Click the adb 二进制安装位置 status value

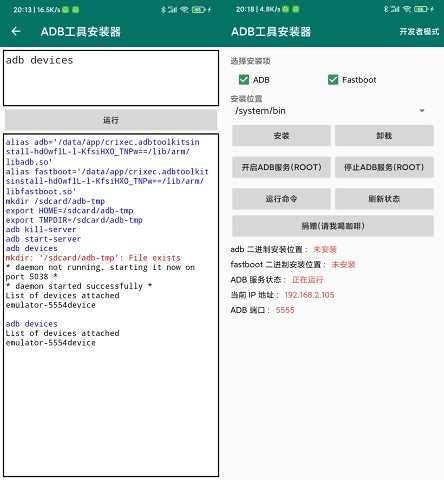325,249
